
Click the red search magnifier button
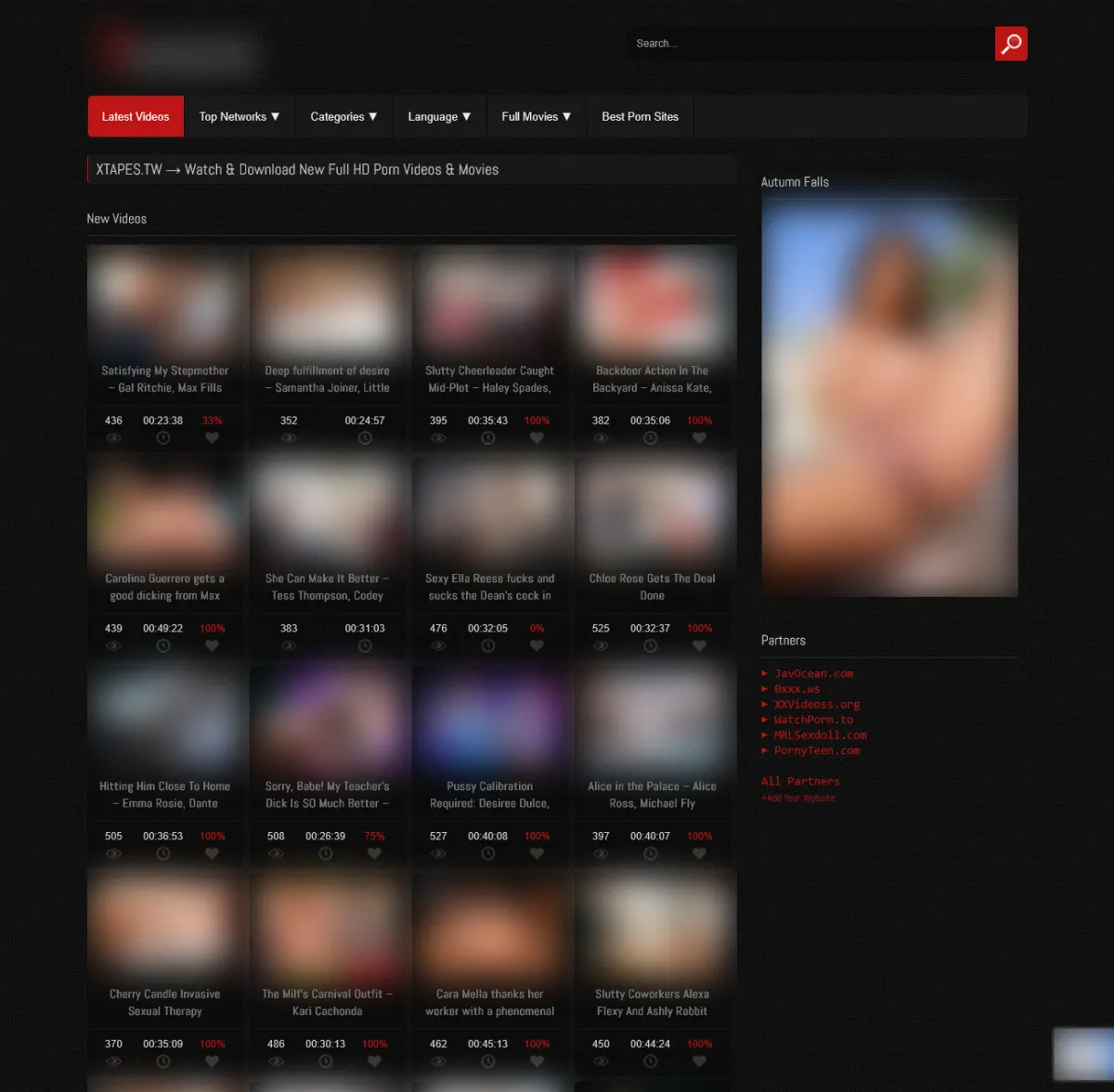[x=1011, y=44]
